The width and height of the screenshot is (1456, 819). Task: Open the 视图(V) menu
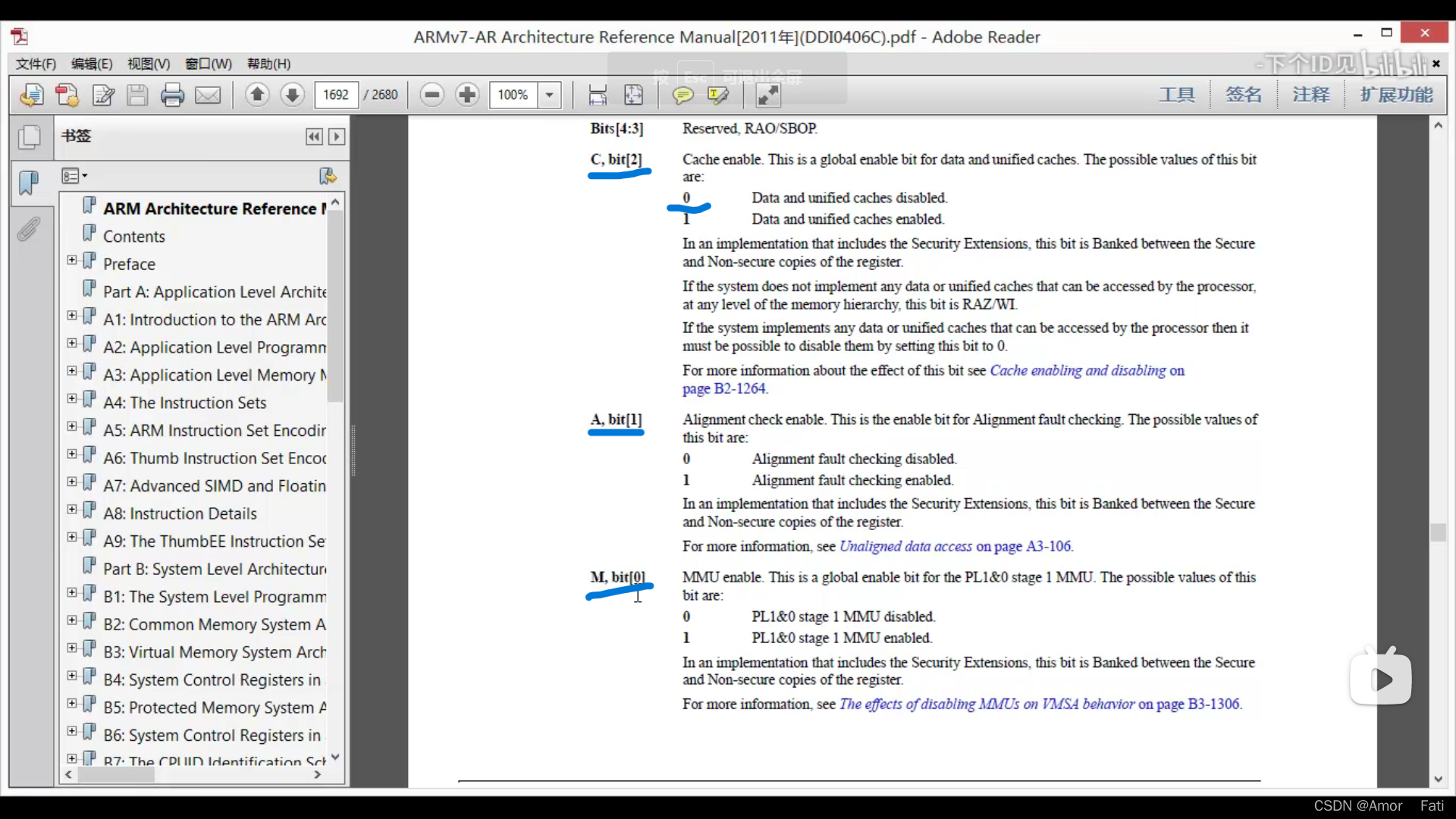click(149, 64)
